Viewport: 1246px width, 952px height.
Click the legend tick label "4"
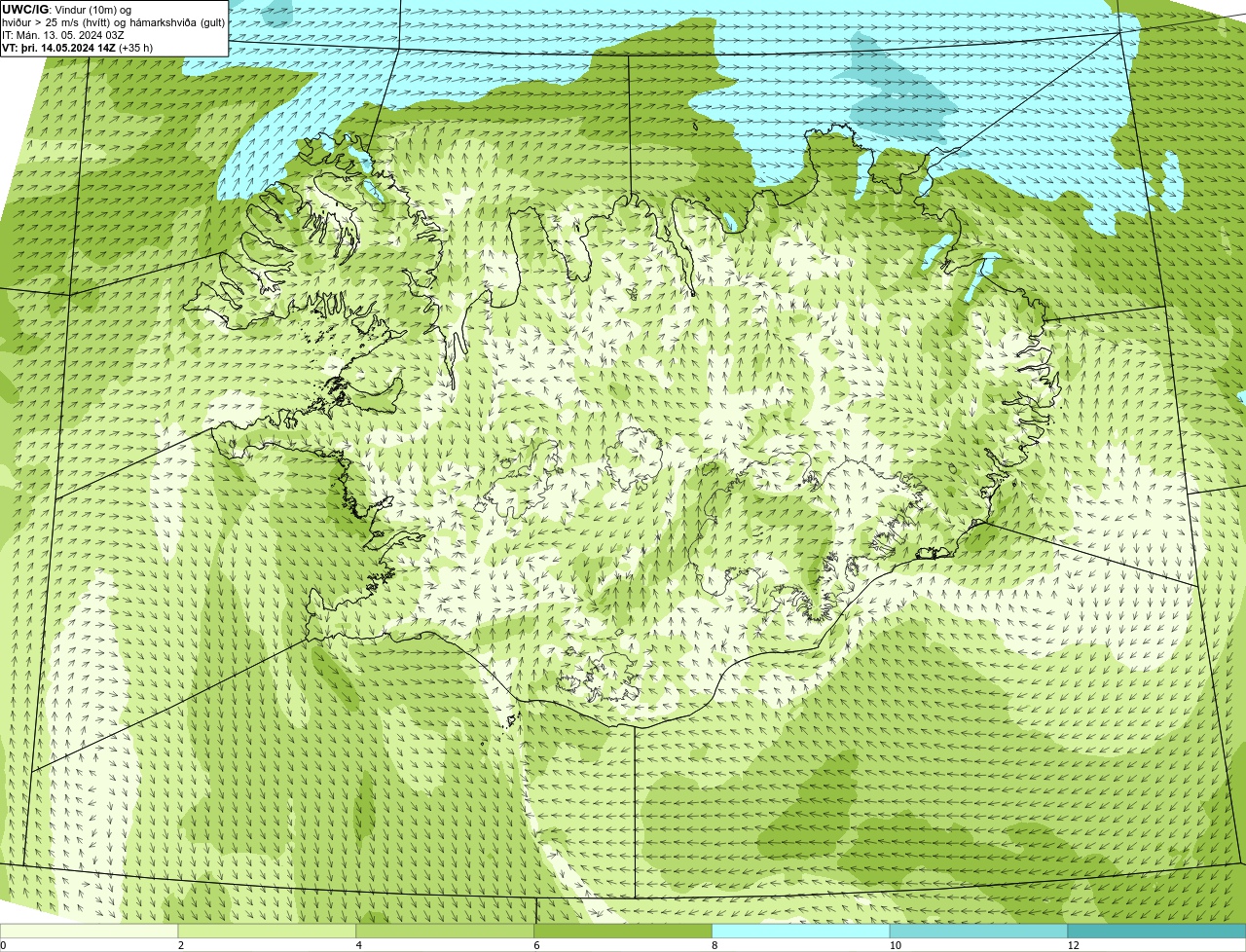click(x=359, y=945)
